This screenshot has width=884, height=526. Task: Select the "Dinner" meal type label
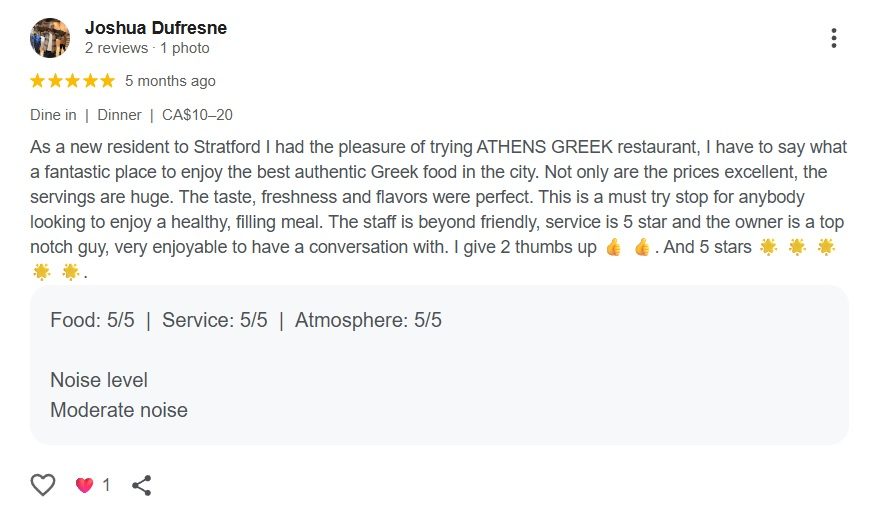pyautogui.click(x=119, y=115)
